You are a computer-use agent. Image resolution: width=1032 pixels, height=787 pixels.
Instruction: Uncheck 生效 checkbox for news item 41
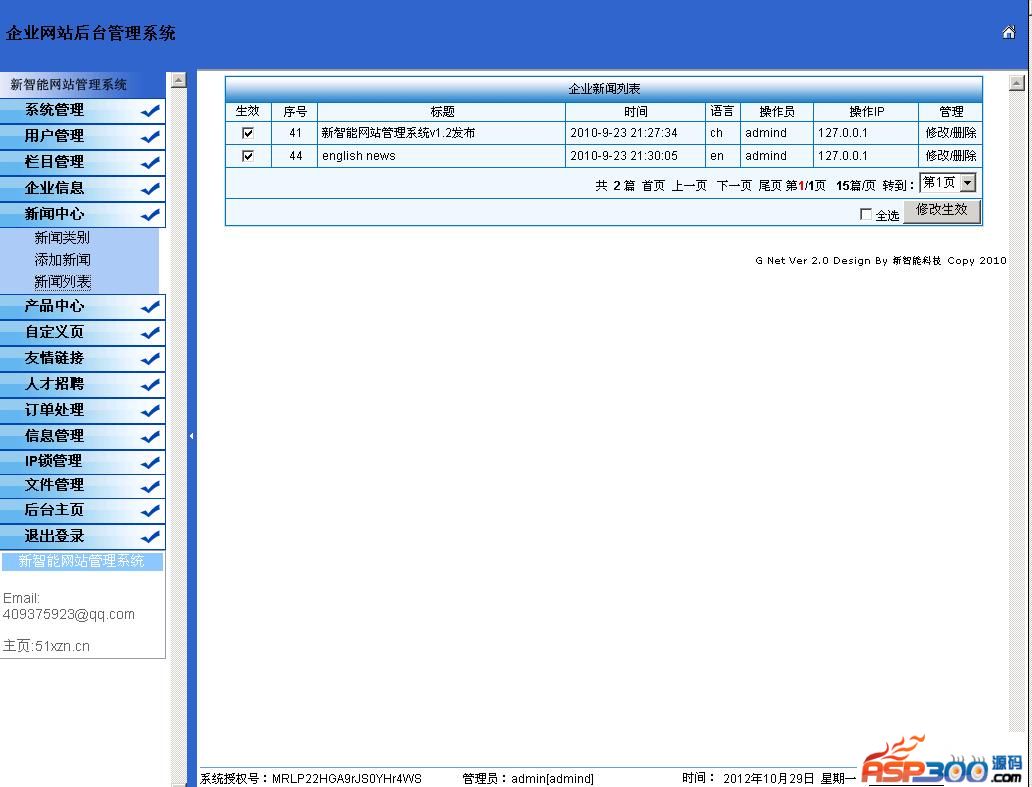click(248, 133)
